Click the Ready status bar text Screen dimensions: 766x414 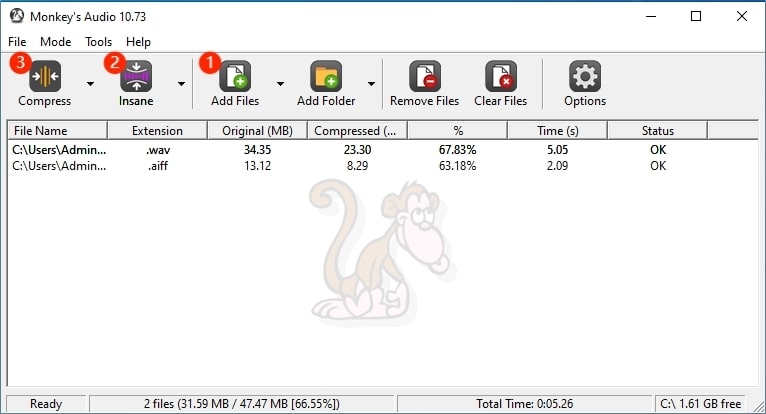pos(46,404)
